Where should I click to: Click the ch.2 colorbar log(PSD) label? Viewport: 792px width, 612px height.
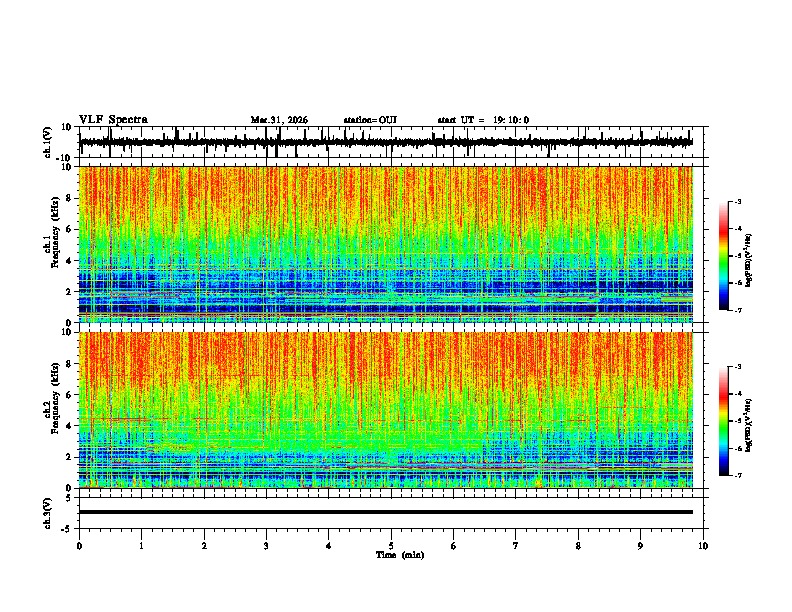(748, 425)
